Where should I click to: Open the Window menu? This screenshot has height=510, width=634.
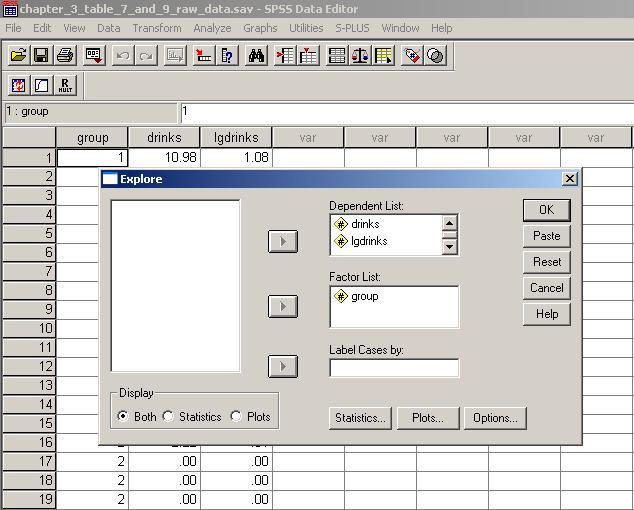[x=400, y=28]
